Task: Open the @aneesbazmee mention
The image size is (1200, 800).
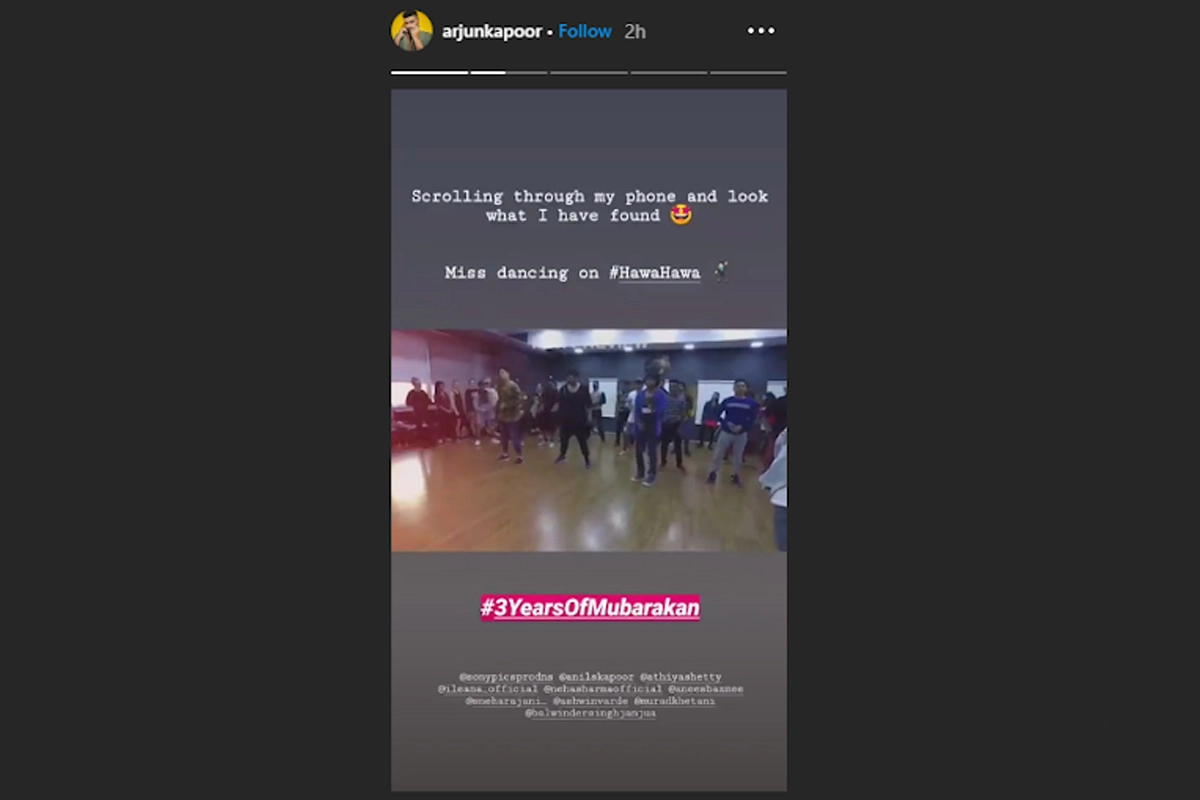Action: (x=706, y=689)
